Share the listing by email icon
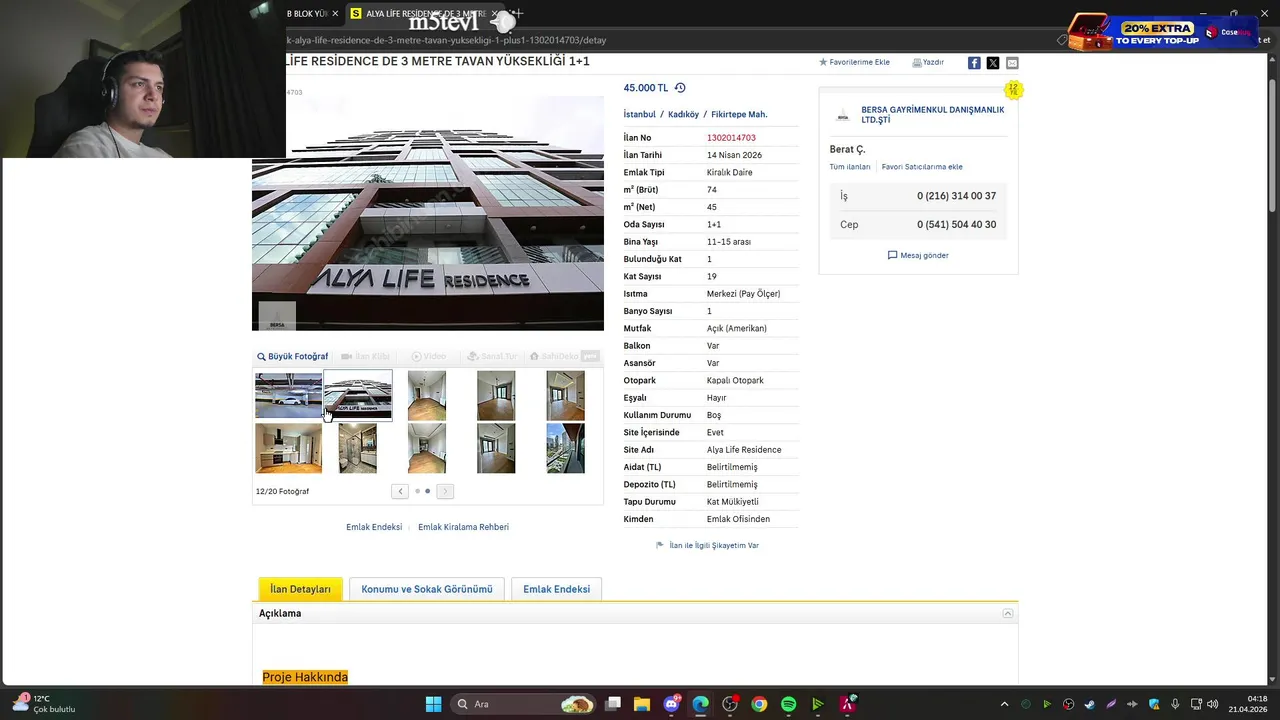Screen dimensions: 1280x720 [1012, 63]
